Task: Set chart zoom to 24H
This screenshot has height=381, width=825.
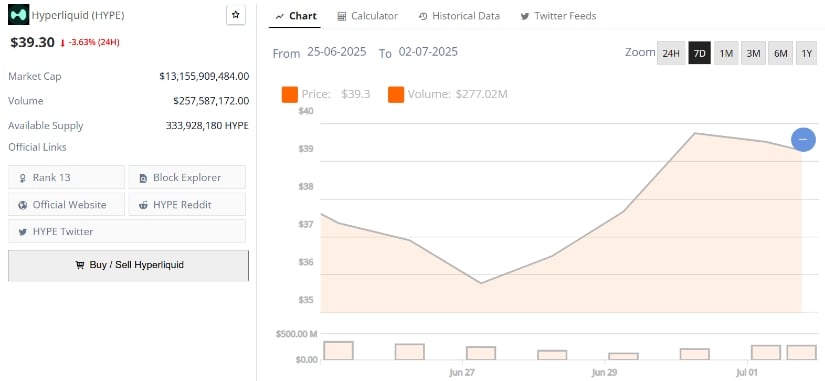Action: 671,53
